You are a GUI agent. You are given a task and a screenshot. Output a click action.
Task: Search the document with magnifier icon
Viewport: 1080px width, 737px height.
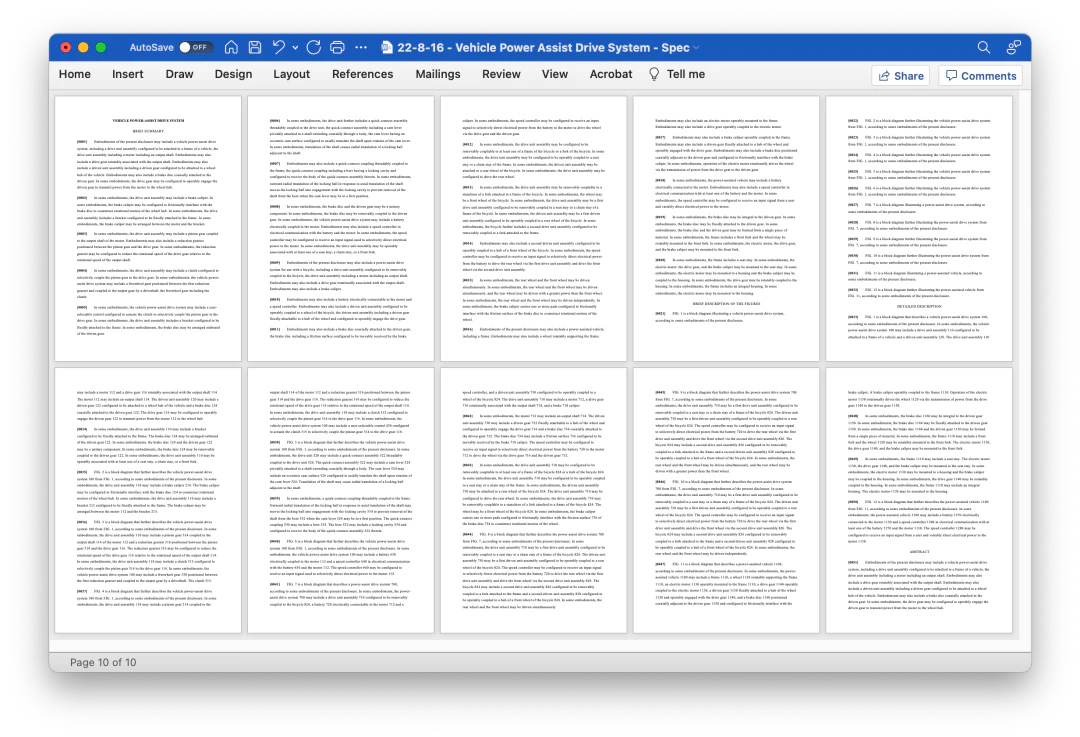(984, 47)
